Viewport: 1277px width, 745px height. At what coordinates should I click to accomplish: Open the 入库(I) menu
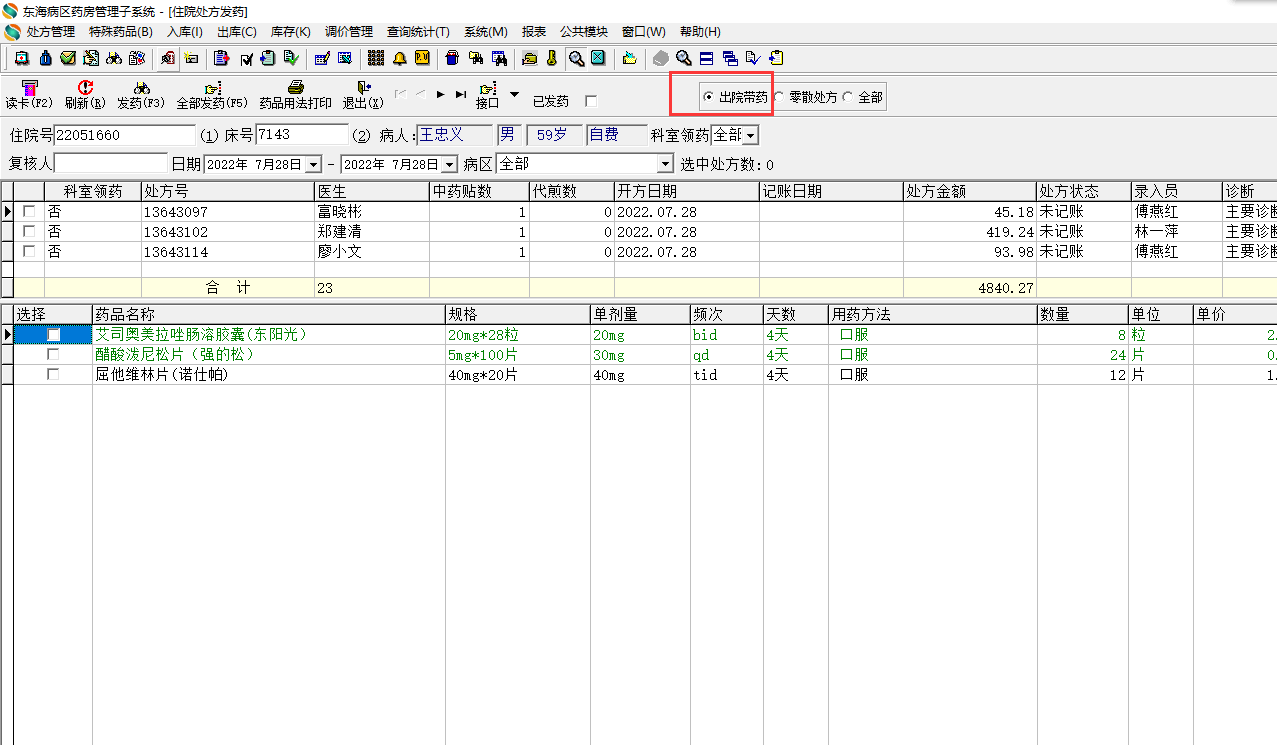pos(184,32)
